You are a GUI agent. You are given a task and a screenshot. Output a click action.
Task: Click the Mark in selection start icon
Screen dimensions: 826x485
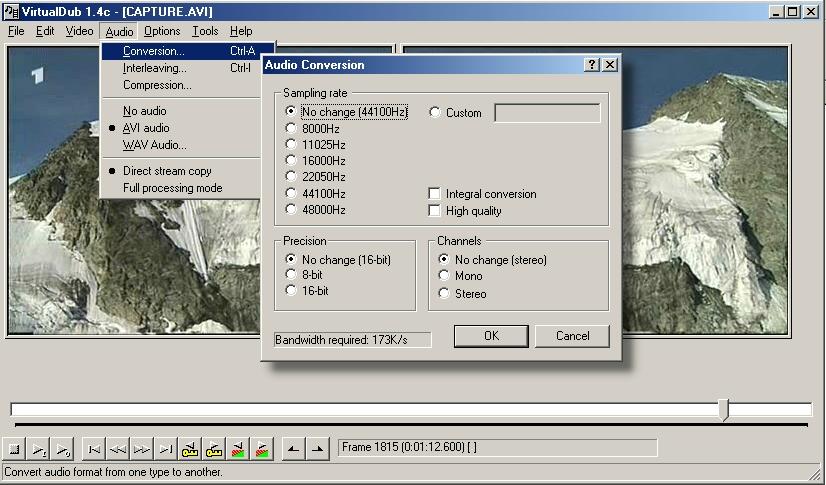pos(291,449)
